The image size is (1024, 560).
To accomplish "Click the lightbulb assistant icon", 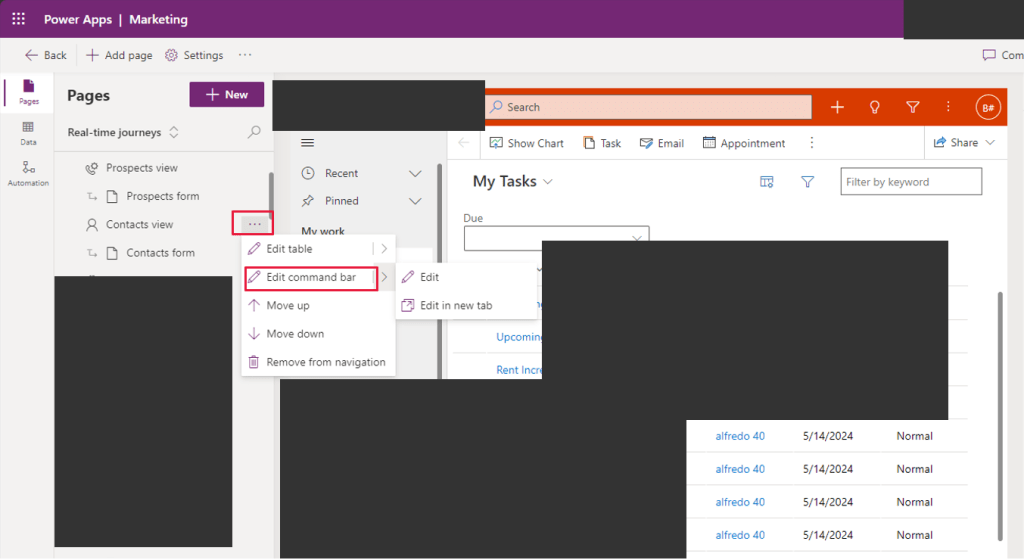I will point(875,107).
